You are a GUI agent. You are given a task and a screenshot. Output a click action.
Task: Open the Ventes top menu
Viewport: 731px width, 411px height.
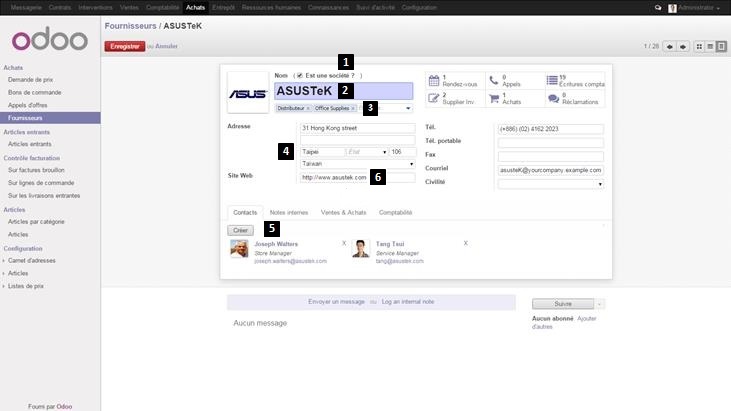tap(129, 8)
